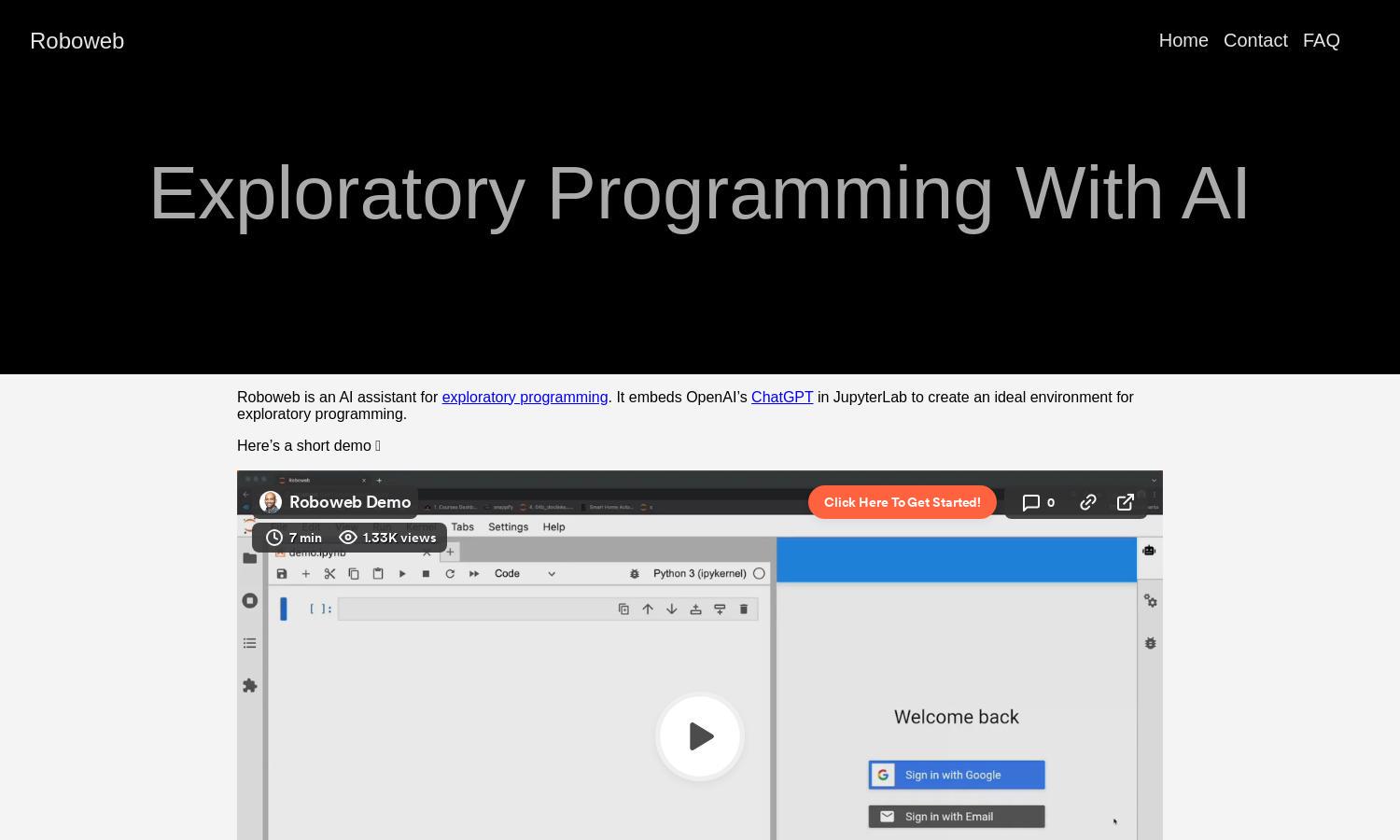
Task: Click the debugger bug icon beside Python 3
Action: (635, 574)
